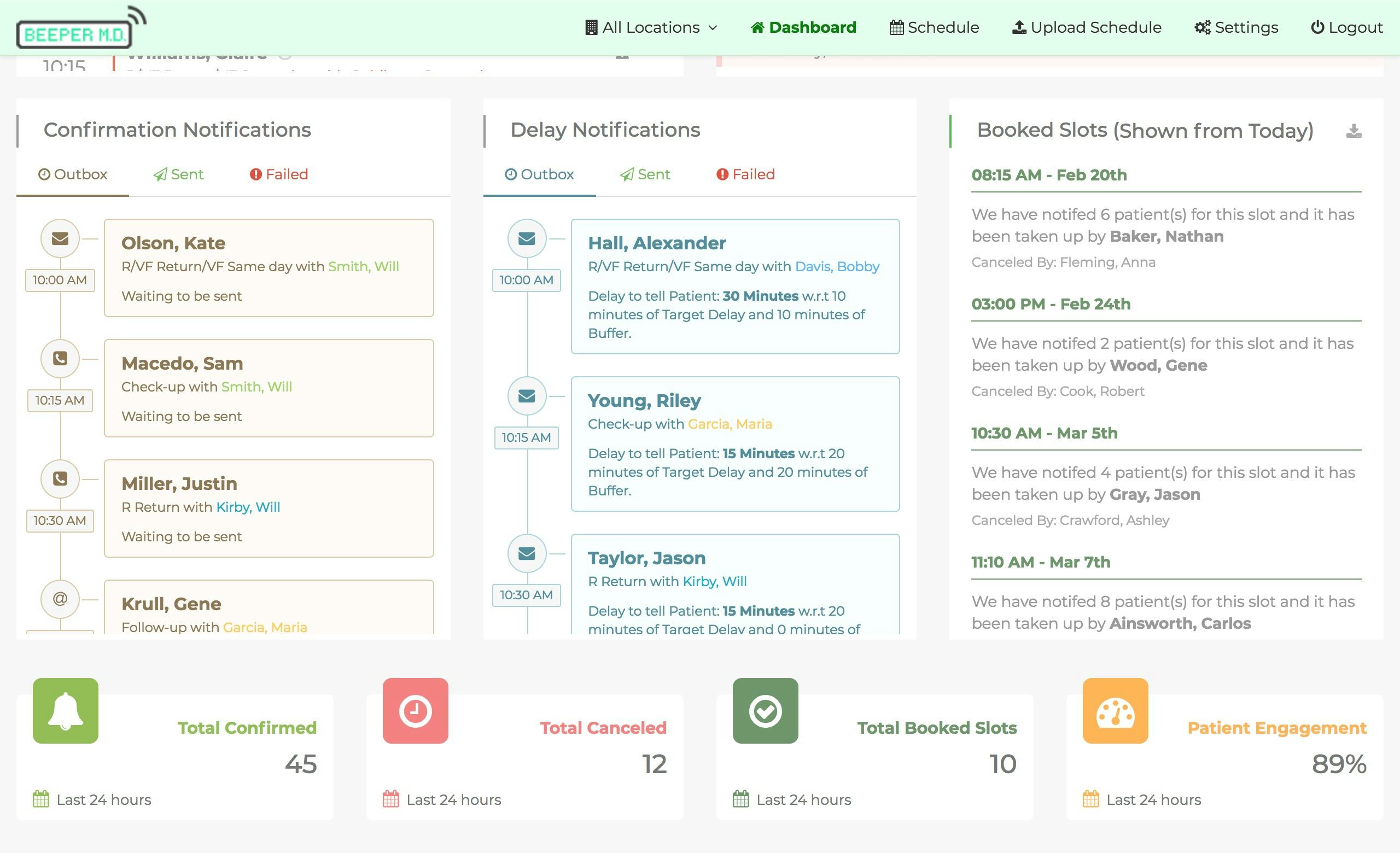This screenshot has height=853, width=1400.
Task: Click the envelope icon beside Hall, Alexander
Action: (527, 238)
